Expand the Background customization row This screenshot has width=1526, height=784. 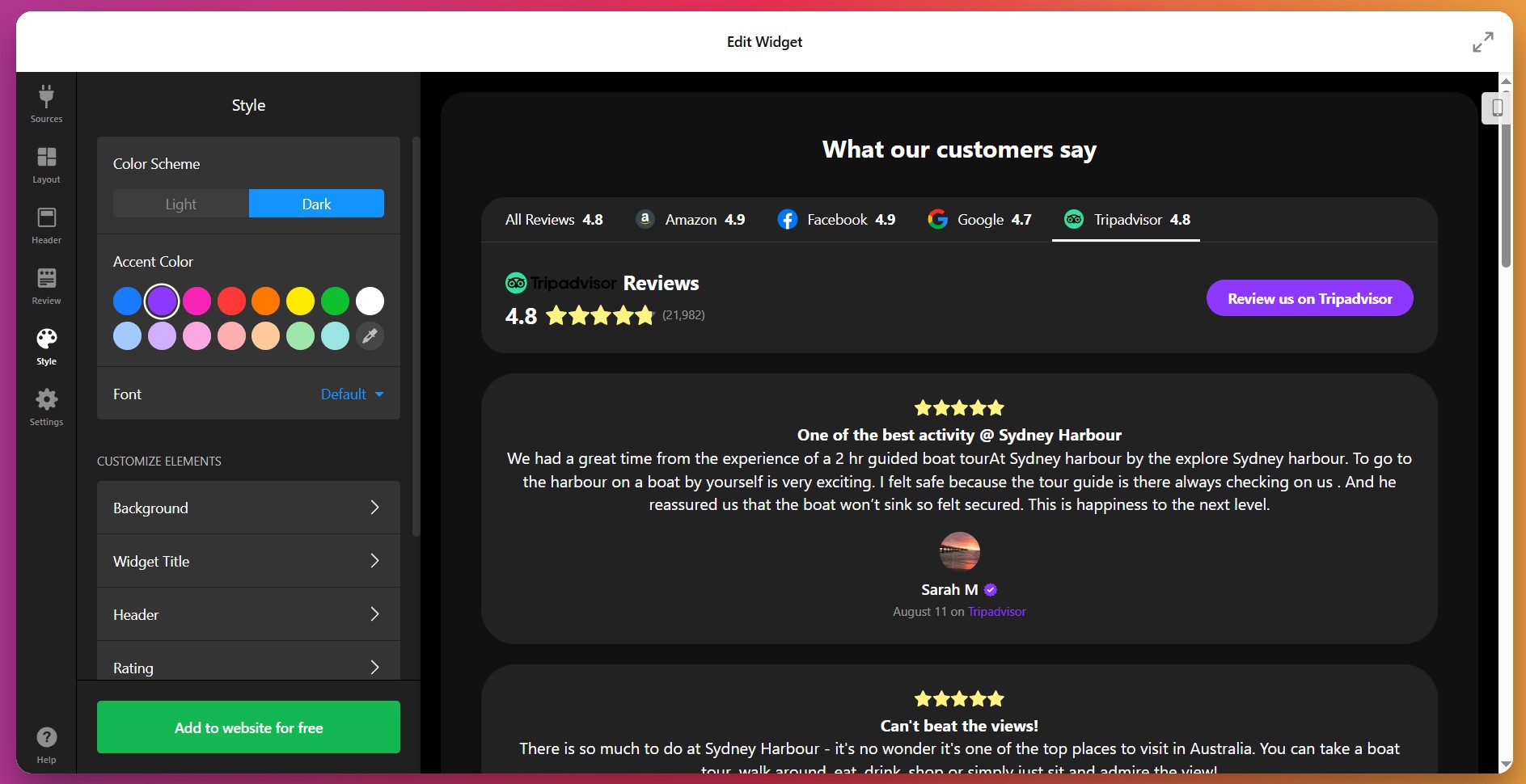point(248,508)
